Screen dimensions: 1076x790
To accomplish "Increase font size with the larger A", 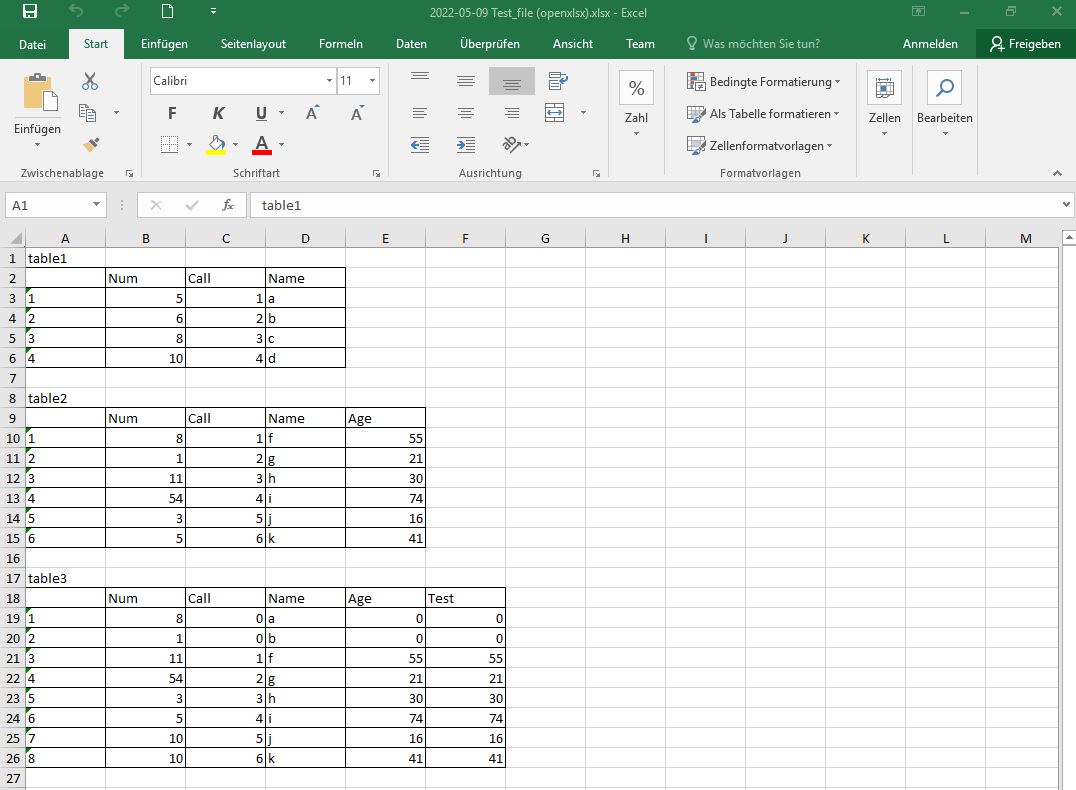I will point(312,113).
